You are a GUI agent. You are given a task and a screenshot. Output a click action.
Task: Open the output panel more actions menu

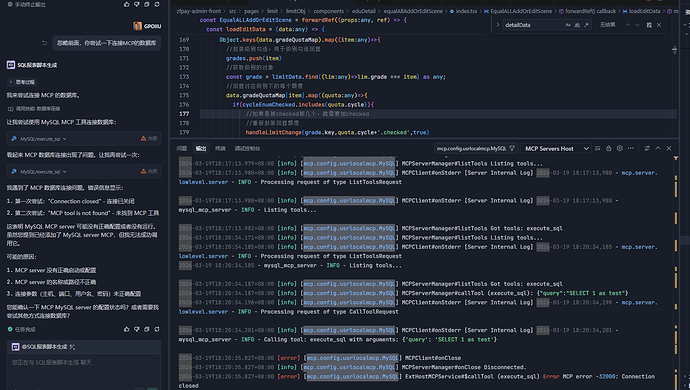631,148
